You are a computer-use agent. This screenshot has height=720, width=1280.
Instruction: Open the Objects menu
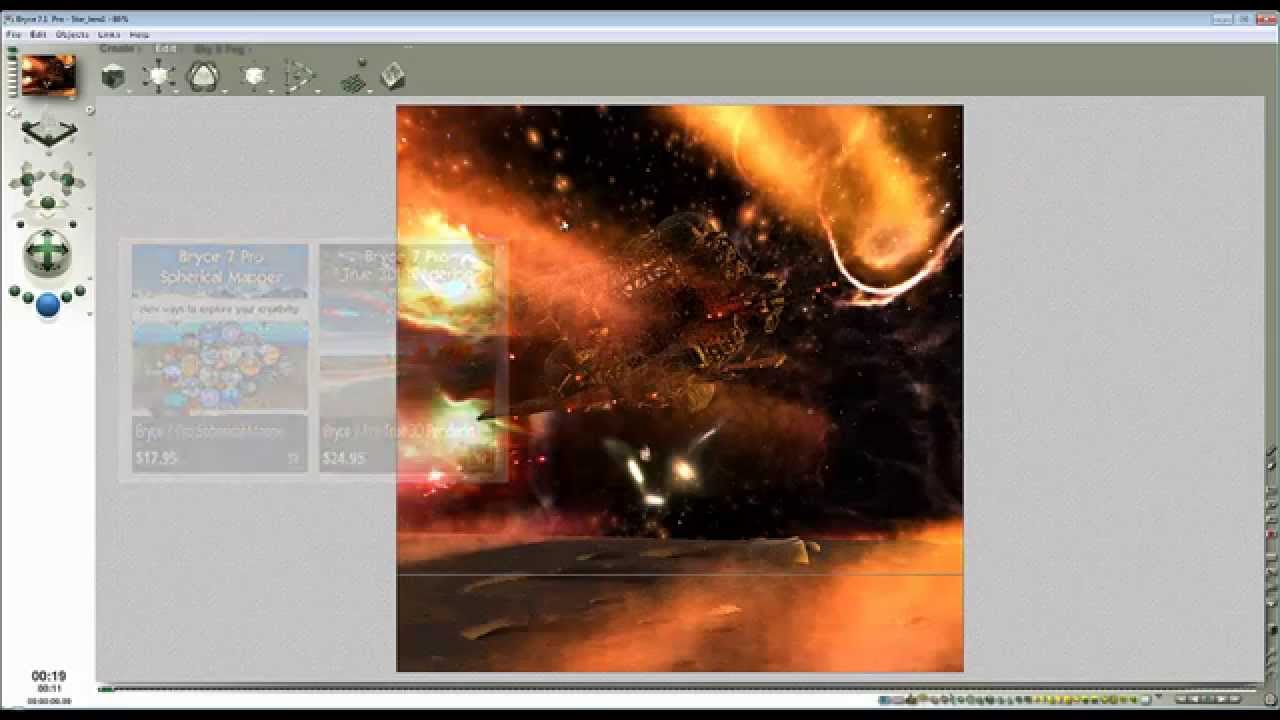pyautogui.click(x=72, y=34)
